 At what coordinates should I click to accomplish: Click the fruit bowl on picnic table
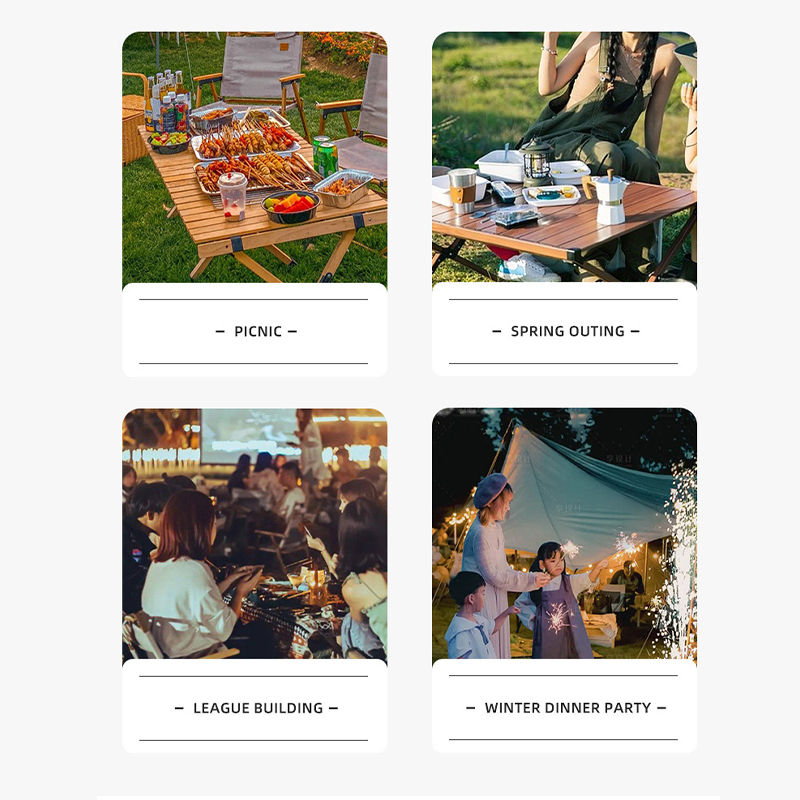click(x=290, y=206)
